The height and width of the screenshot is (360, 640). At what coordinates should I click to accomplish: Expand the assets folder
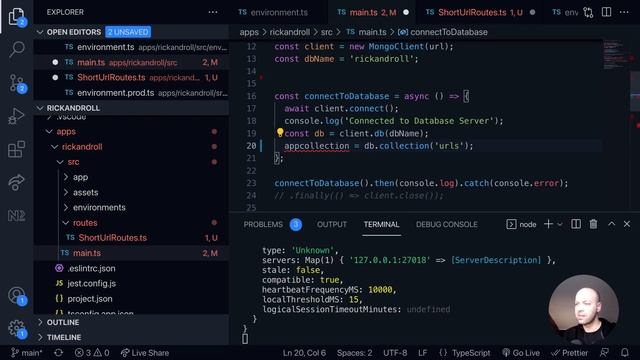click(x=66, y=192)
